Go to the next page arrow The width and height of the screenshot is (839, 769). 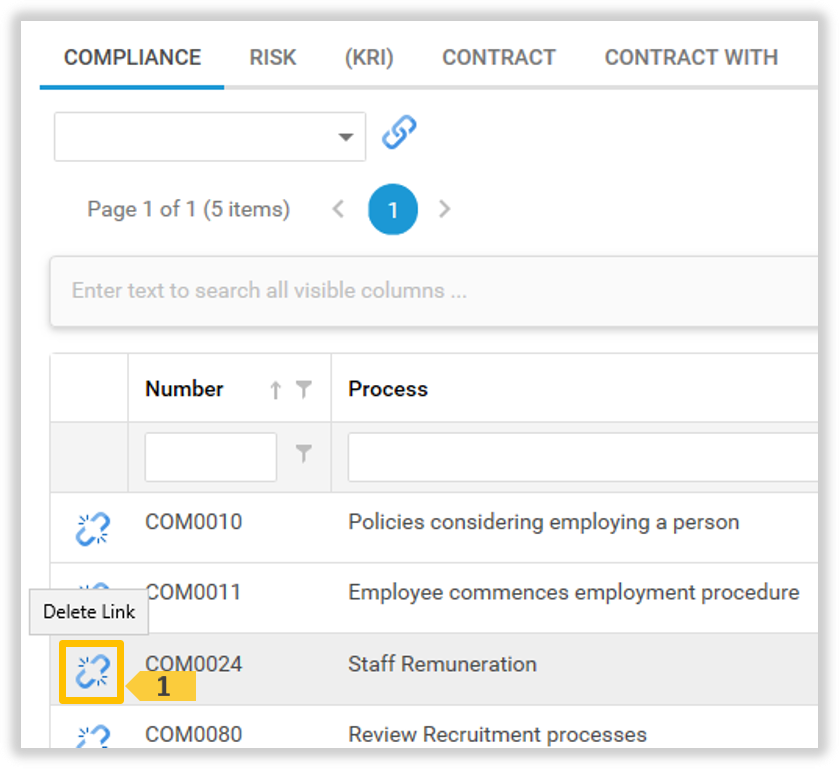click(445, 209)
